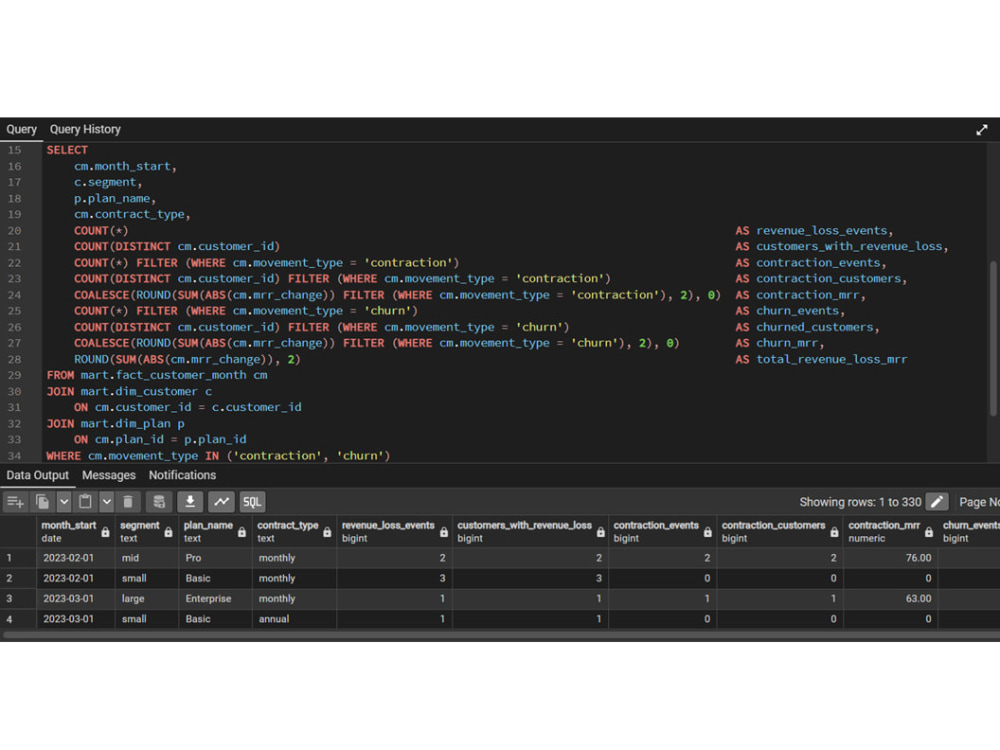Viewport: 1000px width, 750px height.
Task: Click the Add row icon in Data Output toolbar
Action: pyautogui.click(x=15, y=502)
